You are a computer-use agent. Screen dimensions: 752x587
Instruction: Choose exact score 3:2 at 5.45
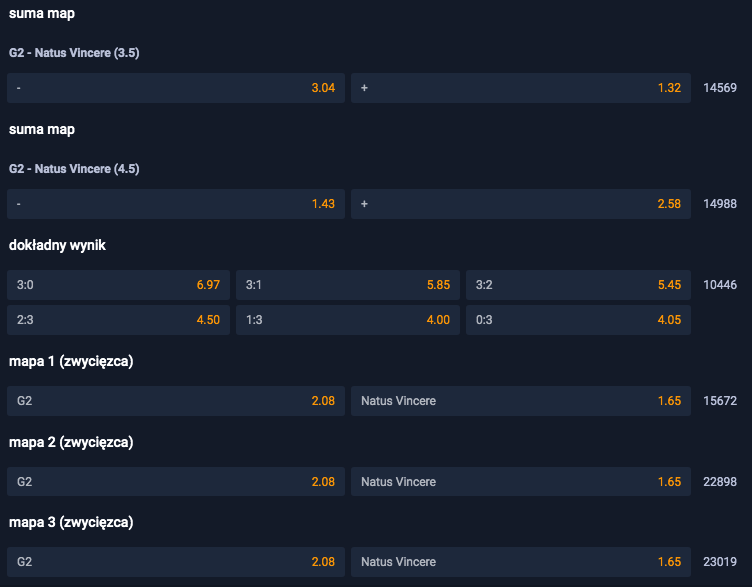pos(578,285)
